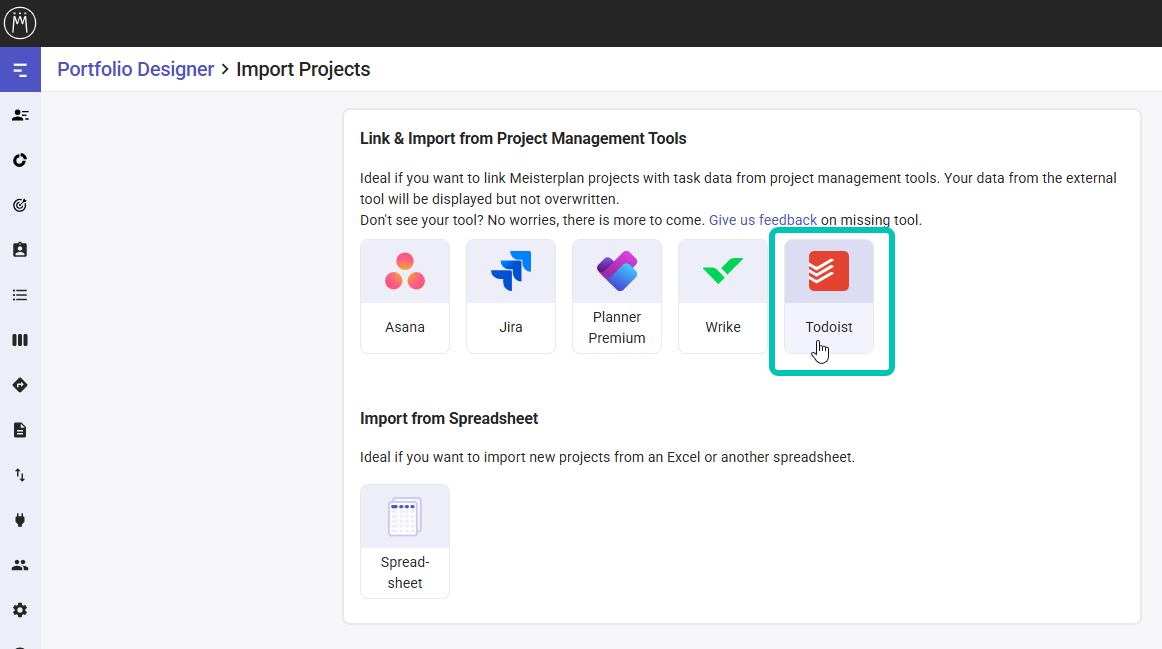Open the board columns sidebar icon
1162x649 pixels.
20,340
